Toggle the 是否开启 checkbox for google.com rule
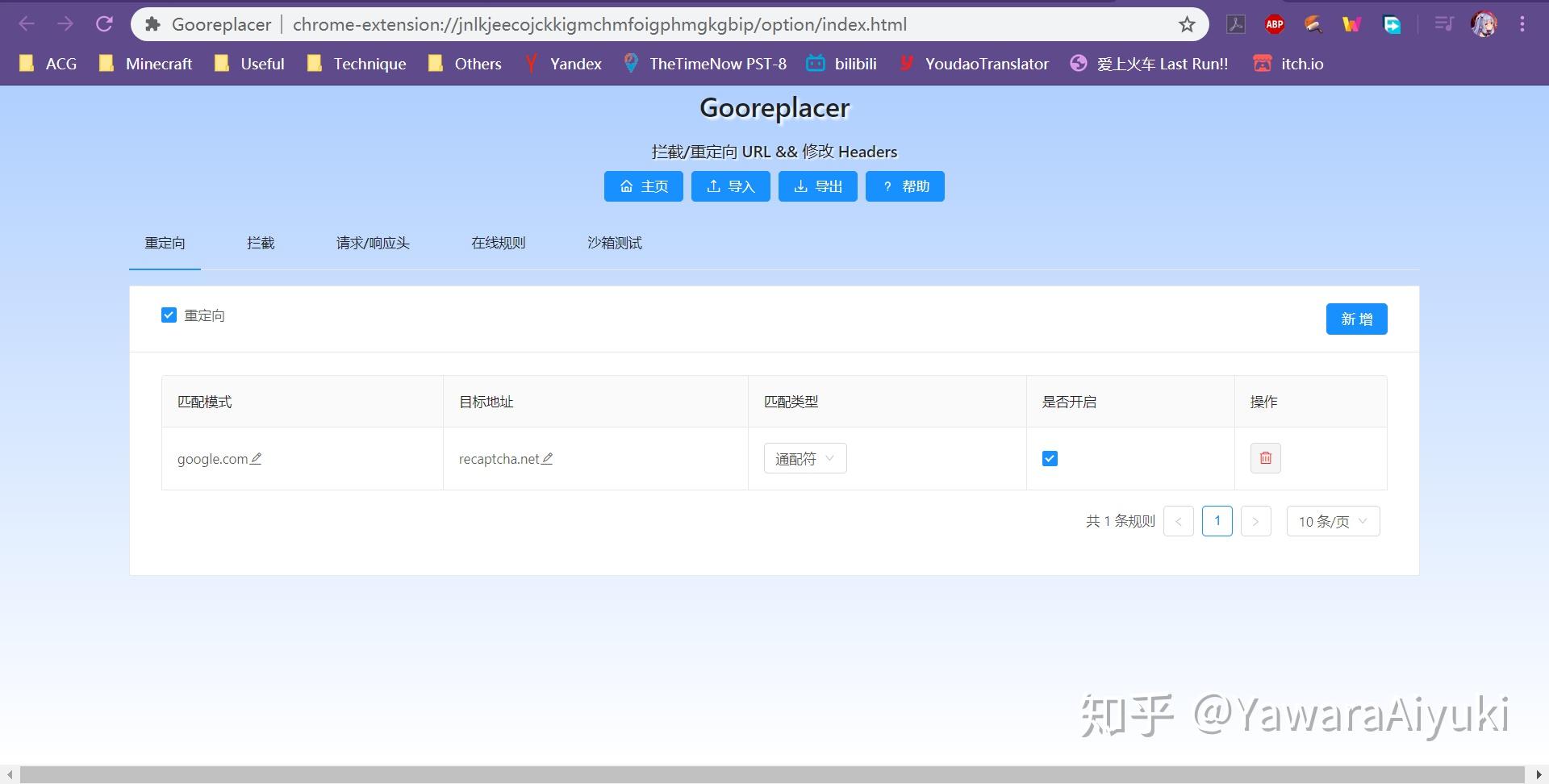 [x=1050, y=458]
